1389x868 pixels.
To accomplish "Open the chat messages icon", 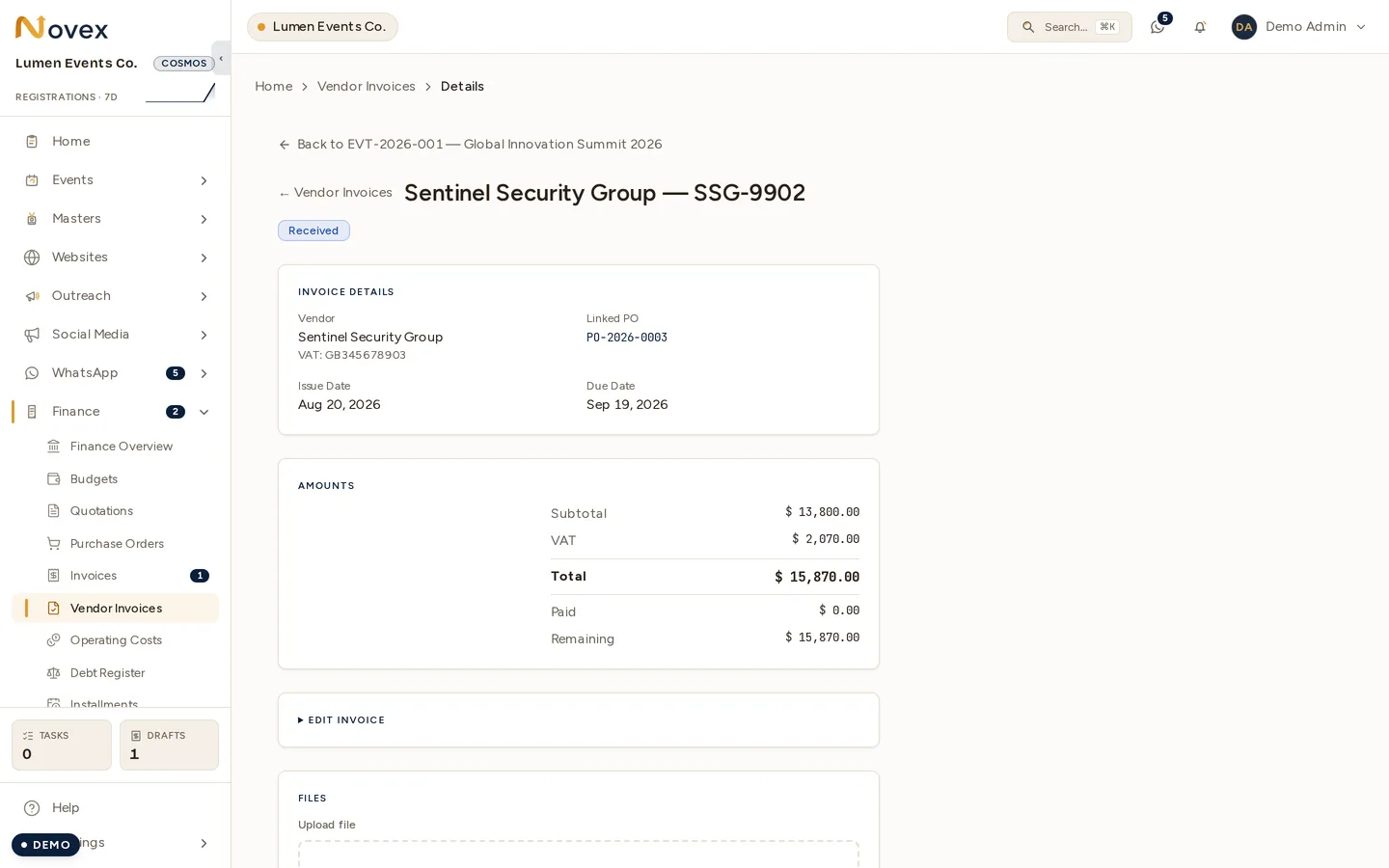I will 1157,27.
